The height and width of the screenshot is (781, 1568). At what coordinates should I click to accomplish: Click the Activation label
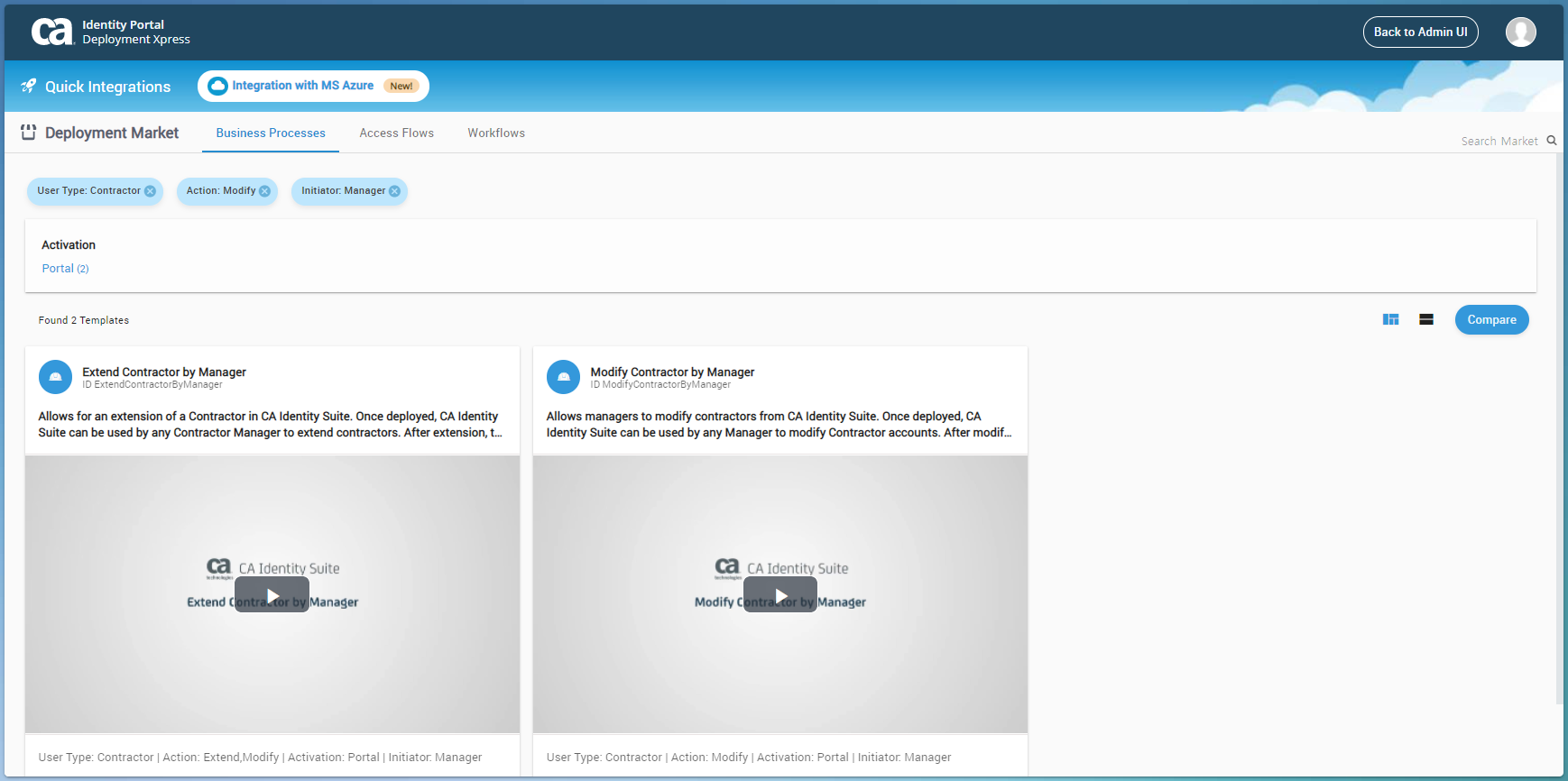[69, 245]
